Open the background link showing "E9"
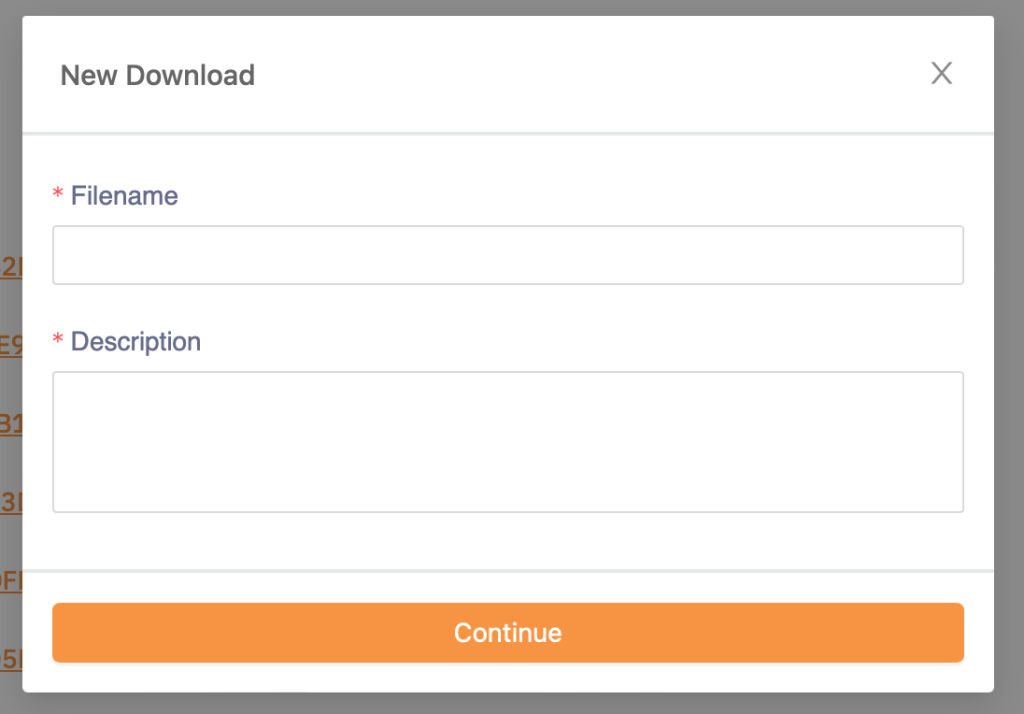 (10, 346)
